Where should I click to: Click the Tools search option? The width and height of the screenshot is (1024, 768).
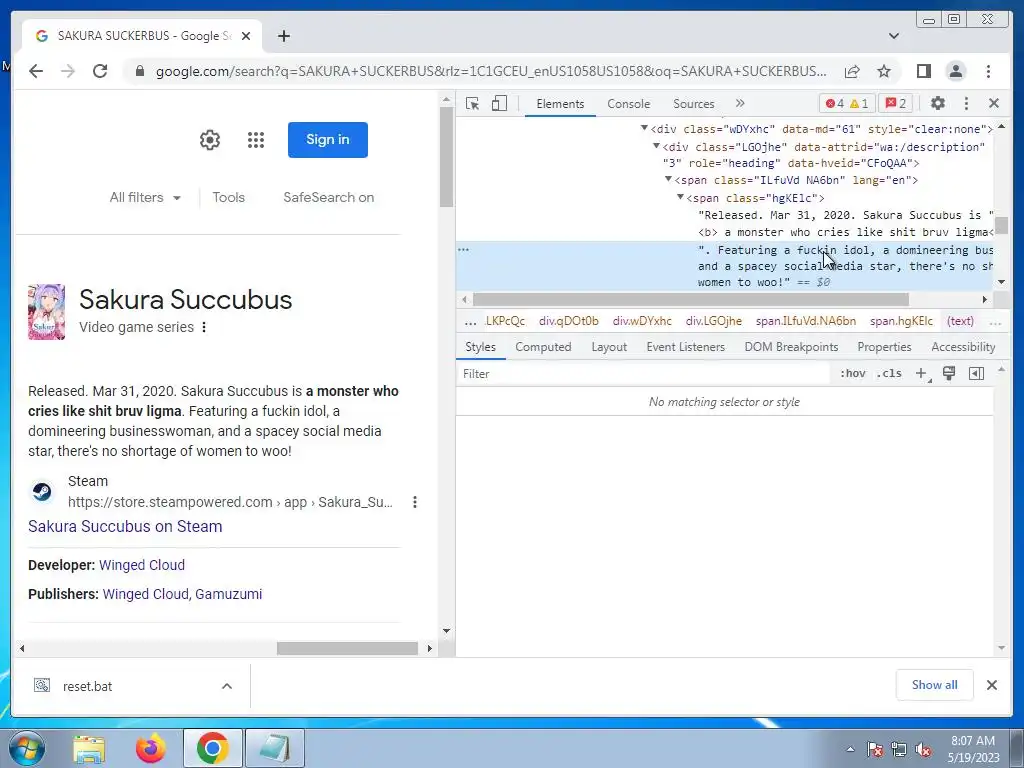tap(229, 197)
